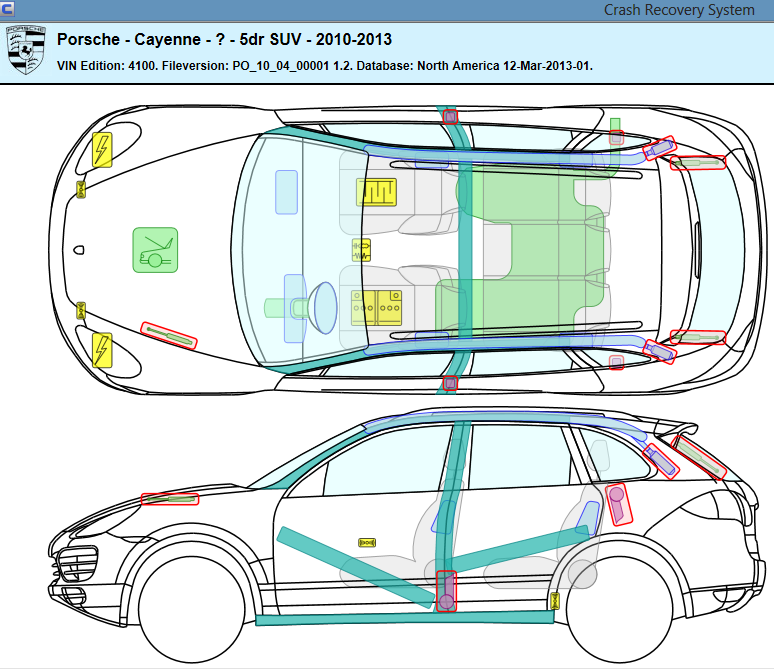The height and width of the screenshot is (669, 774).
Task: Select the green hood release icon
Action: (155, 250)
